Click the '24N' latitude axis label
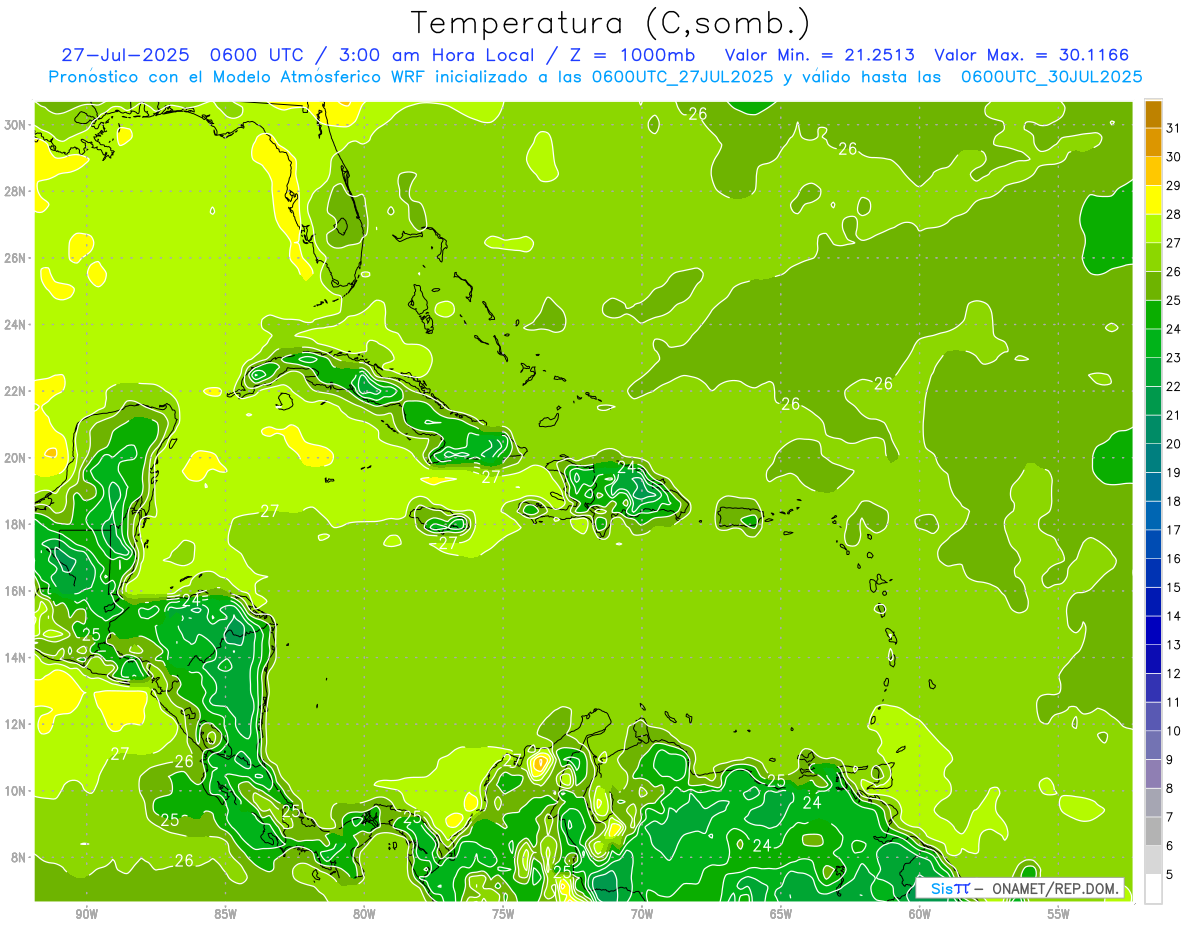Image resolution: width=1200 pixels, height=927 pixels. tap(16, 325)
